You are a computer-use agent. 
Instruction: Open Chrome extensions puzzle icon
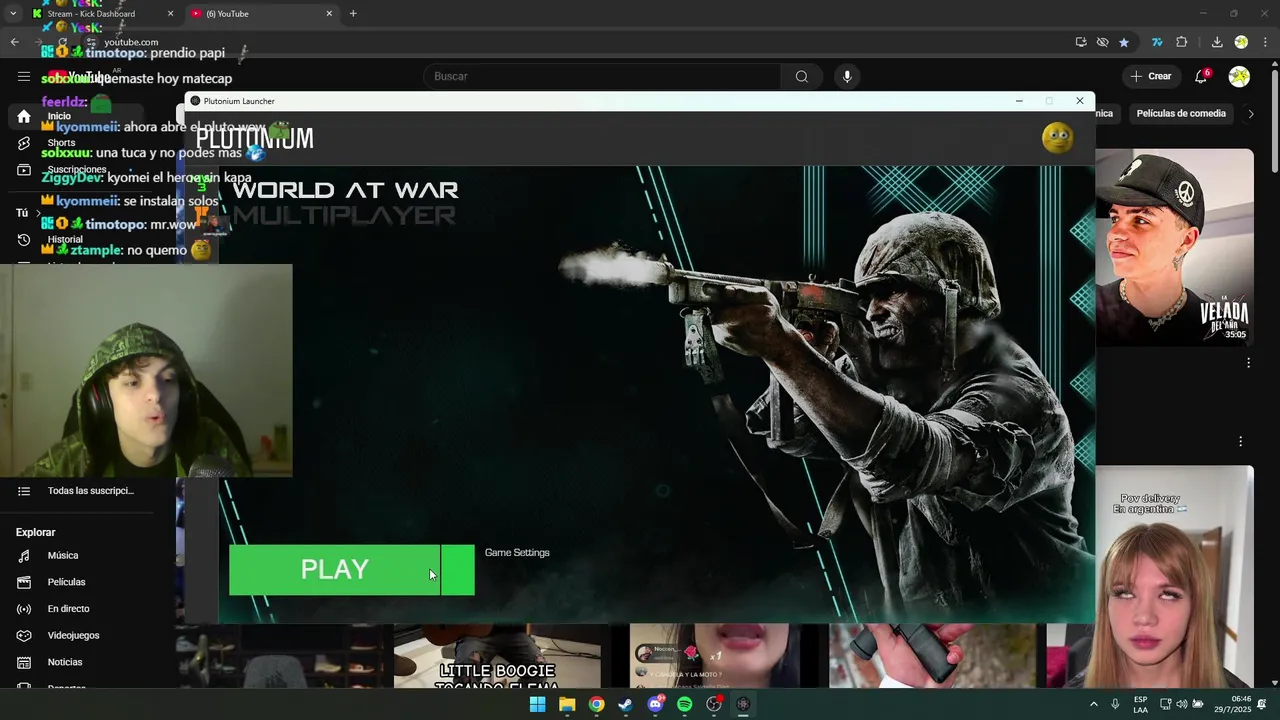1182,42
